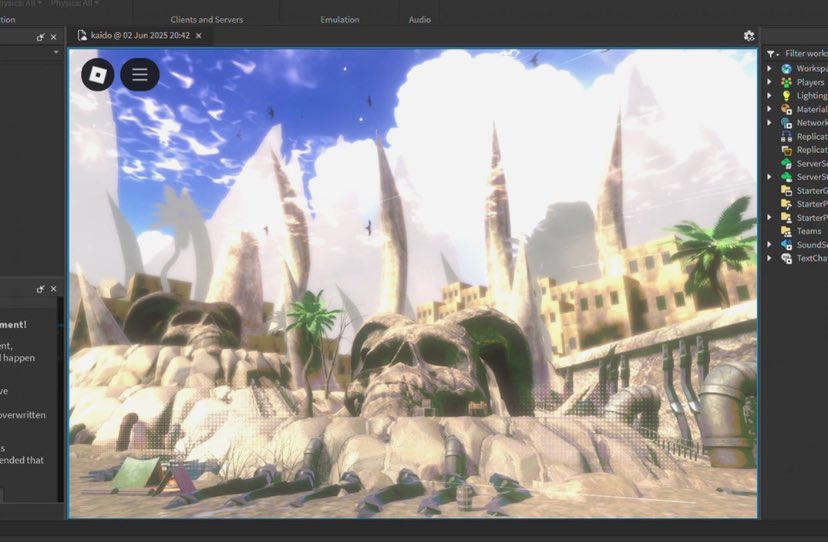Expand the ServerStorage node

coord(769,177)
